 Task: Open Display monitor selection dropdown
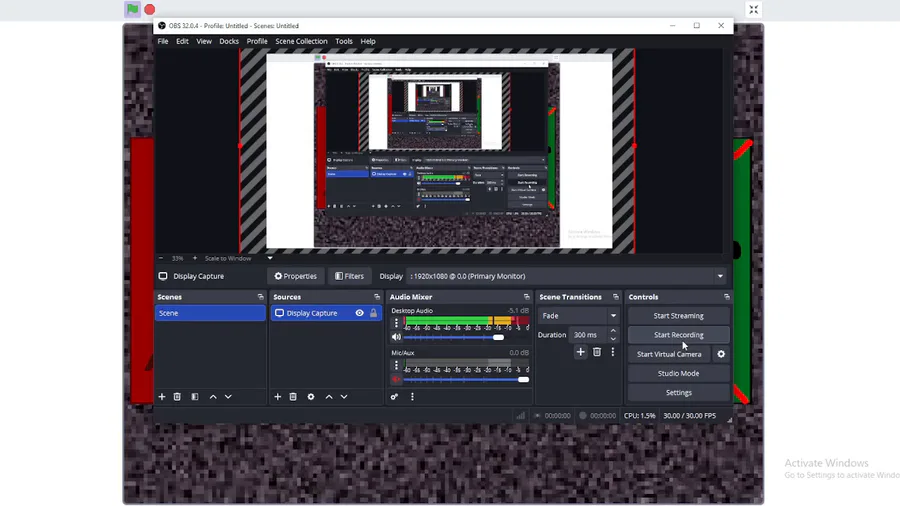(x=566, y=276)
